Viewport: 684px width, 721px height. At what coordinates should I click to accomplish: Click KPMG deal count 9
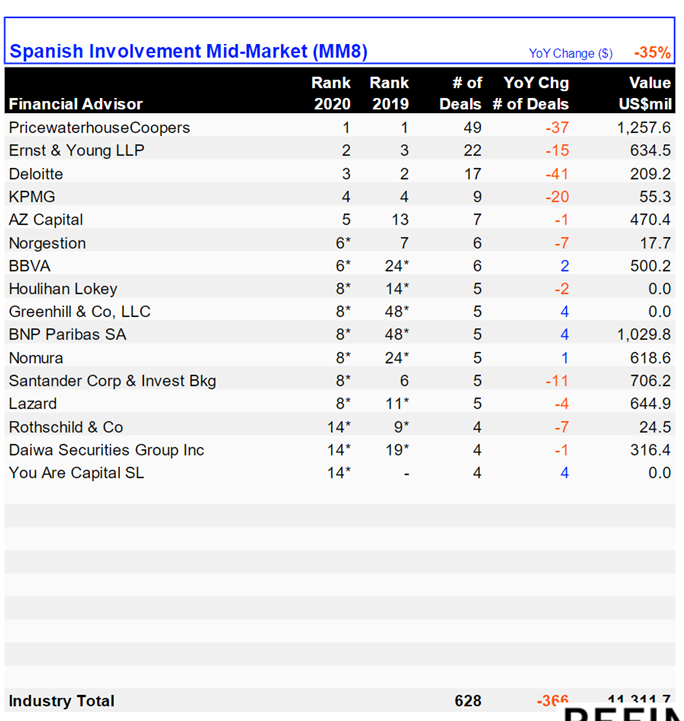tap(477, 197)
